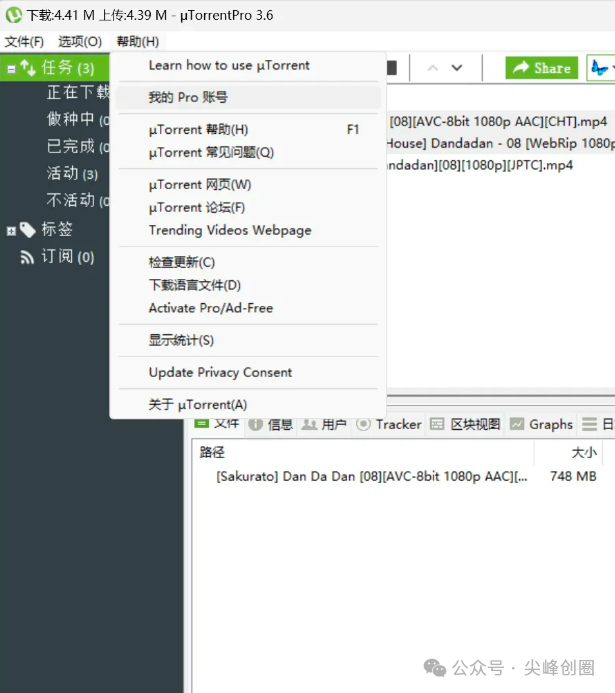This screenshot has height=693, width=615.
Task: Close the 帮助(H) menu
Action: click(137, 42)
